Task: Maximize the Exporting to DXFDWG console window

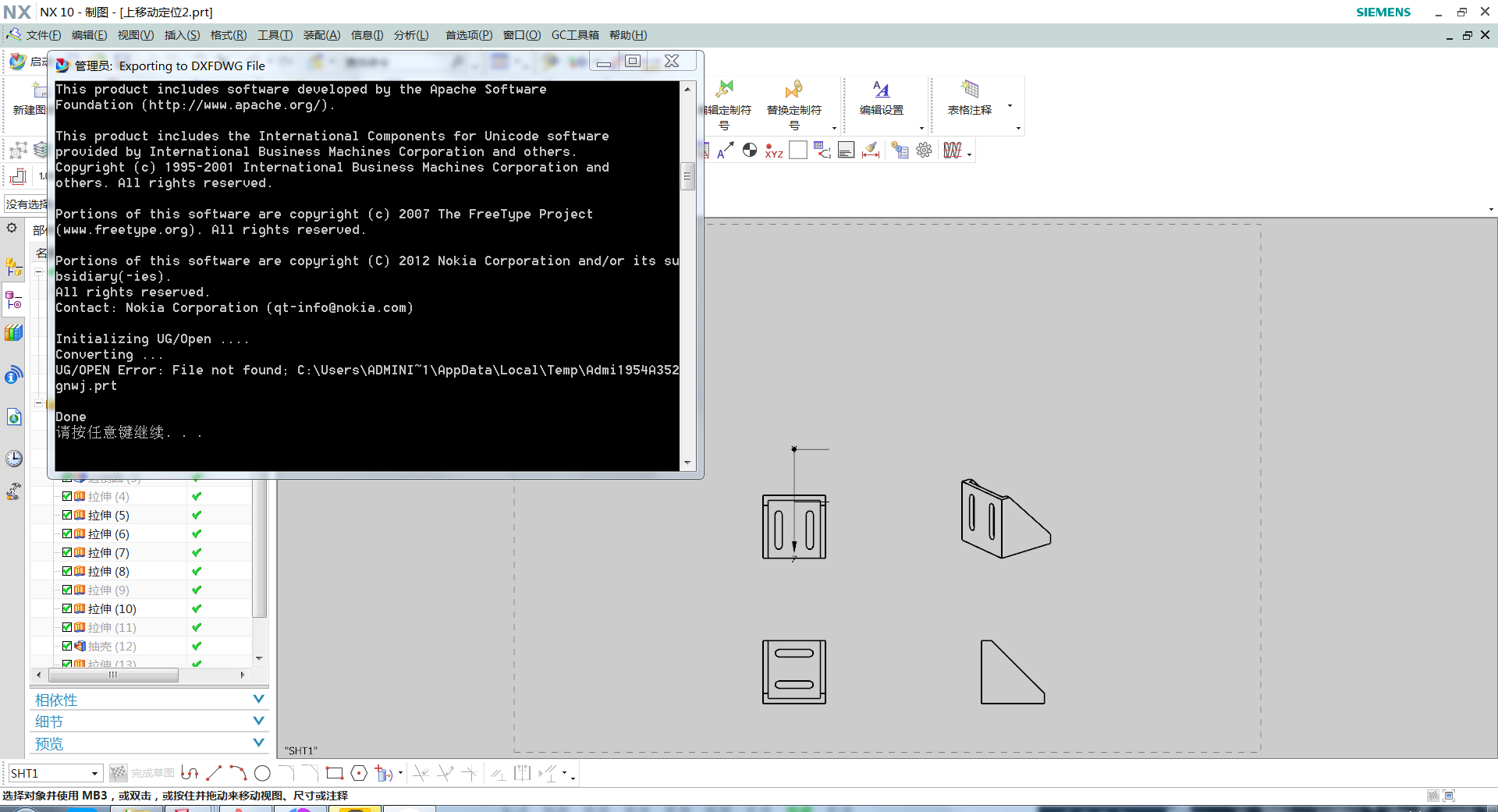Action: (x=633, y=61)
